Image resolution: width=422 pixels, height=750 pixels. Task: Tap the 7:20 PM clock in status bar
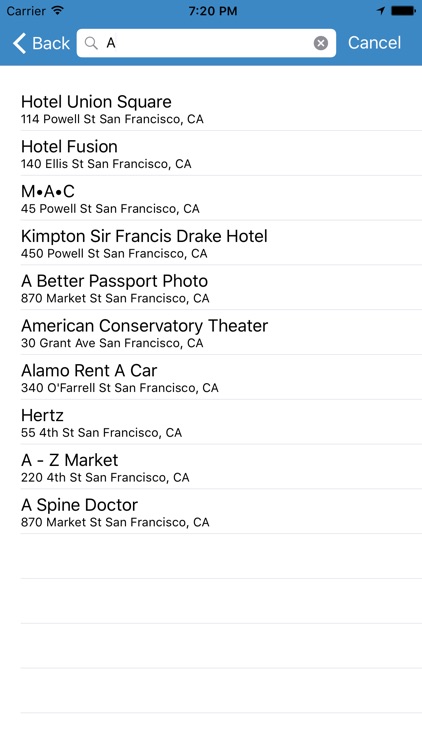click(212, 11)
